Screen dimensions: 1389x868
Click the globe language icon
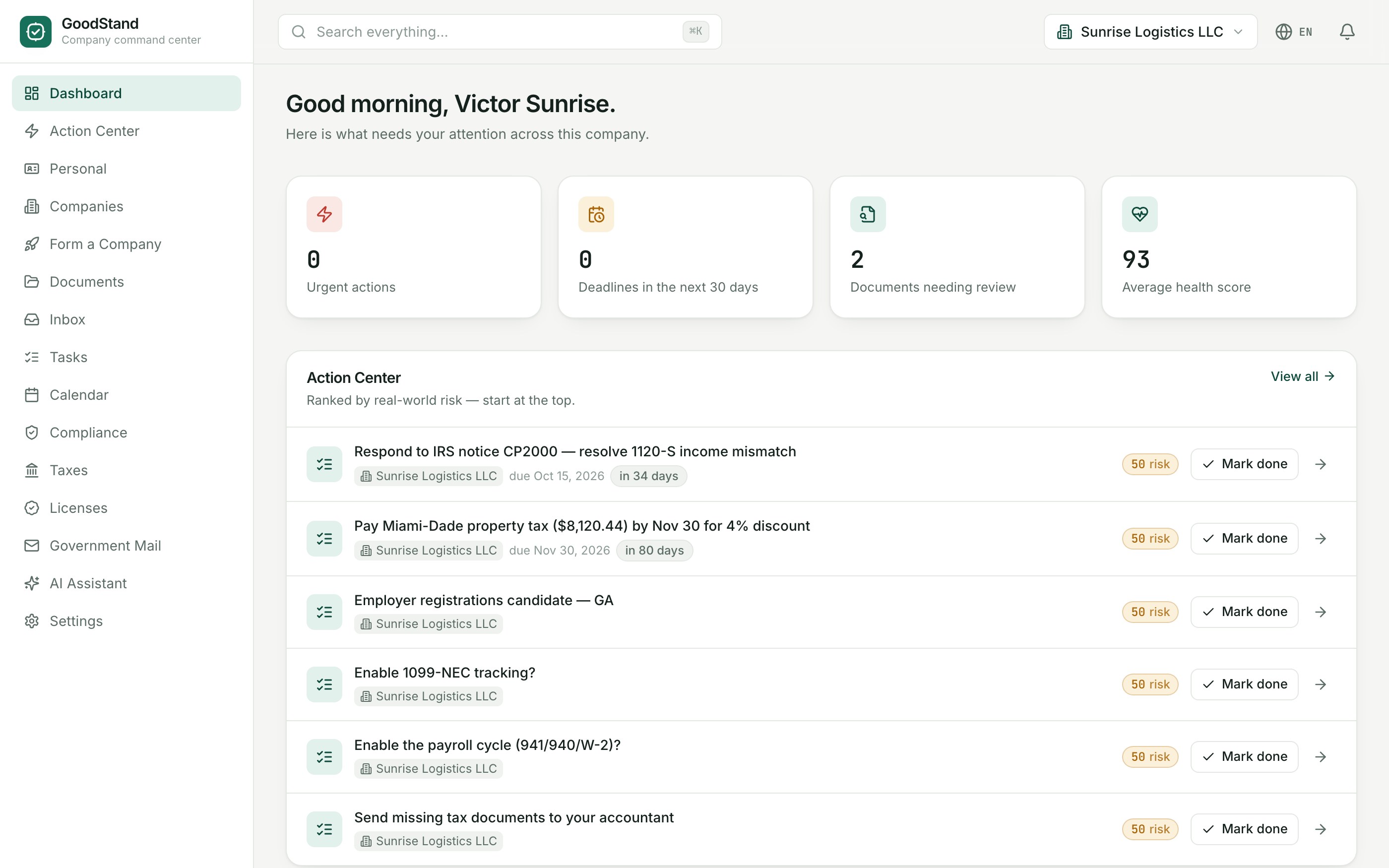pos(1283,32)
